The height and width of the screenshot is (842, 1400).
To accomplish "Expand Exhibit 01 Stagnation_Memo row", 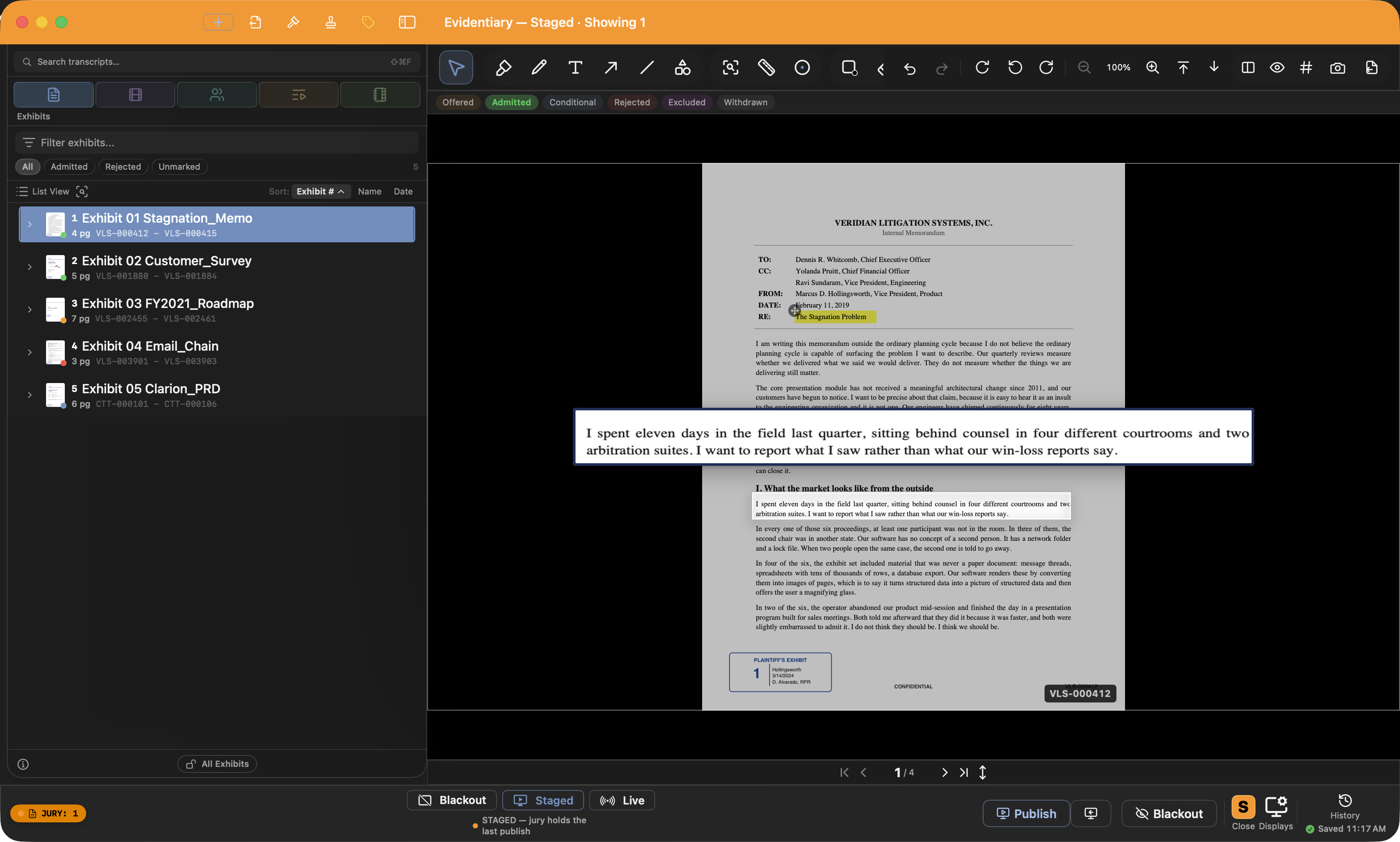I will click(x=29, y=225).
